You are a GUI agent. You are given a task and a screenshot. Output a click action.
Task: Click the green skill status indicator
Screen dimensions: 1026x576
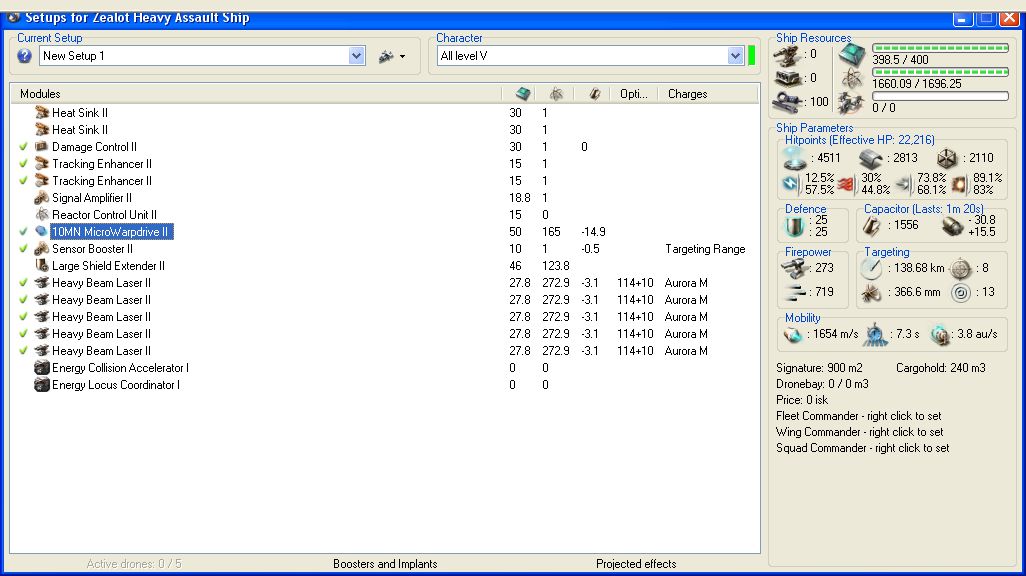[x=751, y=56]
